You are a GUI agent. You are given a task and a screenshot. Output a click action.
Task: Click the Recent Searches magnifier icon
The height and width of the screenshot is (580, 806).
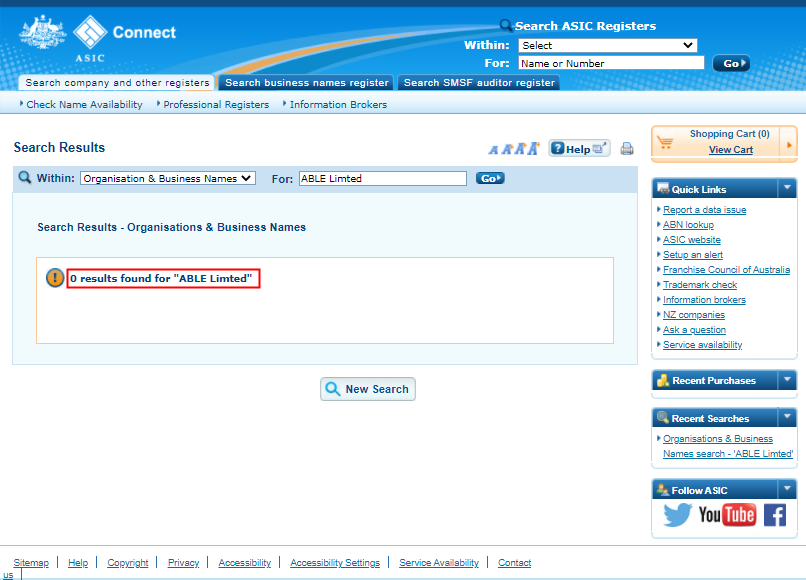click(663, 418)
